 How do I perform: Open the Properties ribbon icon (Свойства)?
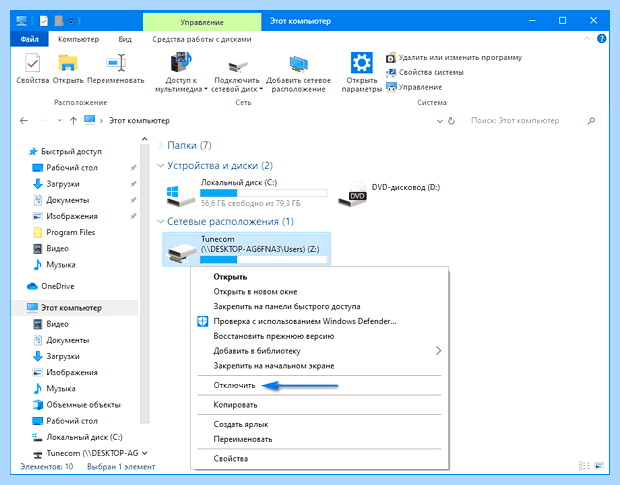coord(33,68)
